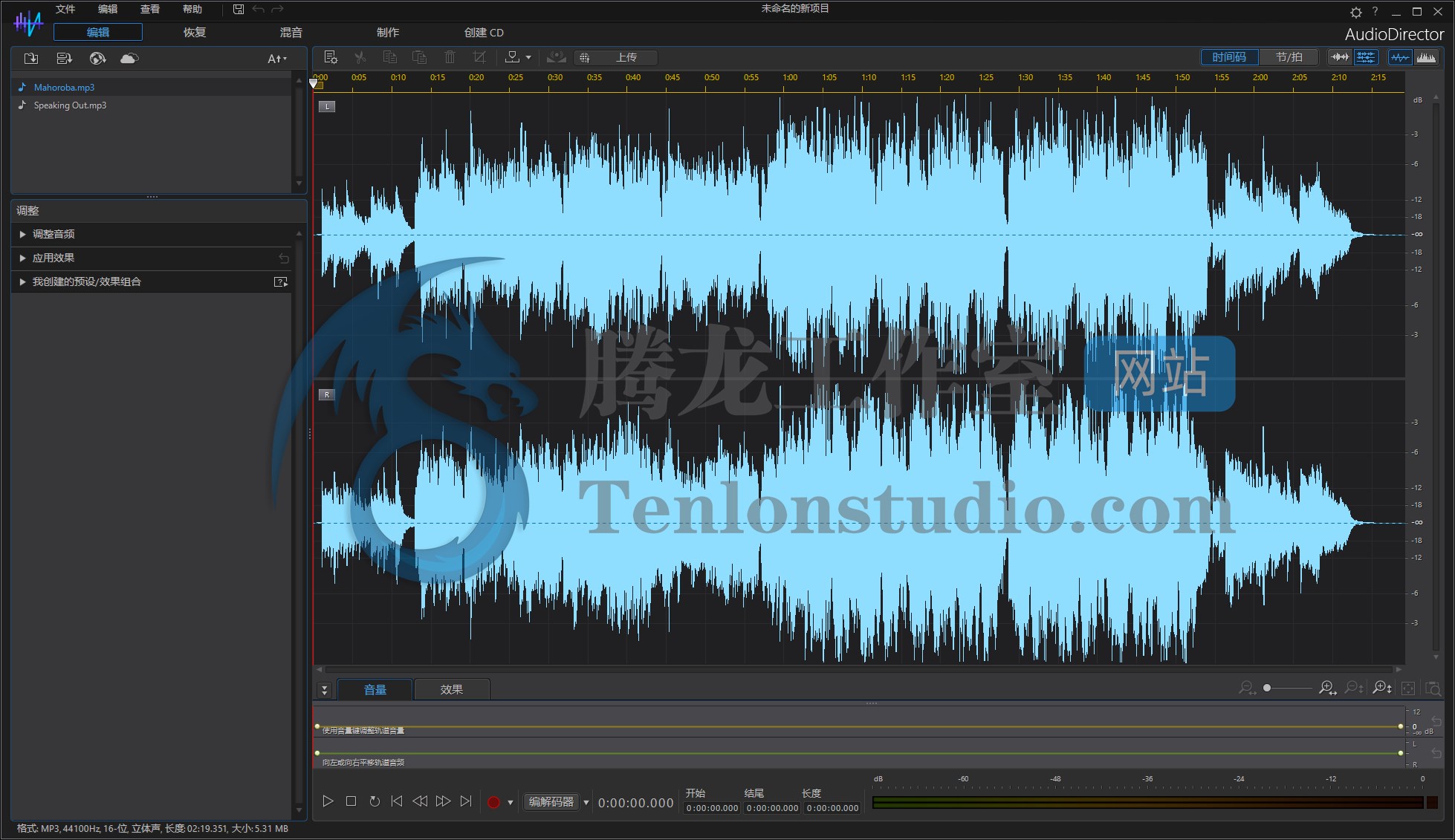Click the reset icon beside 应用效果
Viewport: 1455px width, 840px height.
coord(283,258)
